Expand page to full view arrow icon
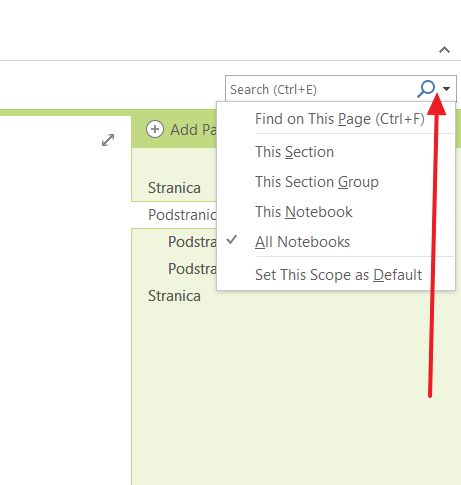461x485 pixels. point(108,140)
